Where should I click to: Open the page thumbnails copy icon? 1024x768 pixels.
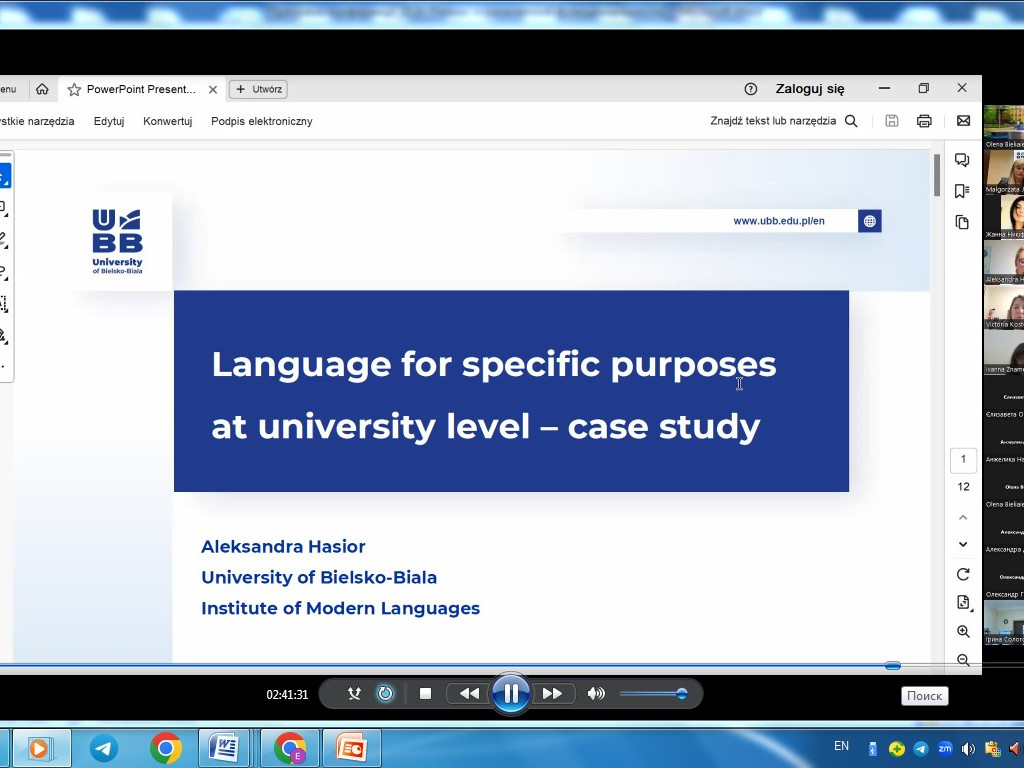point(962,222)
